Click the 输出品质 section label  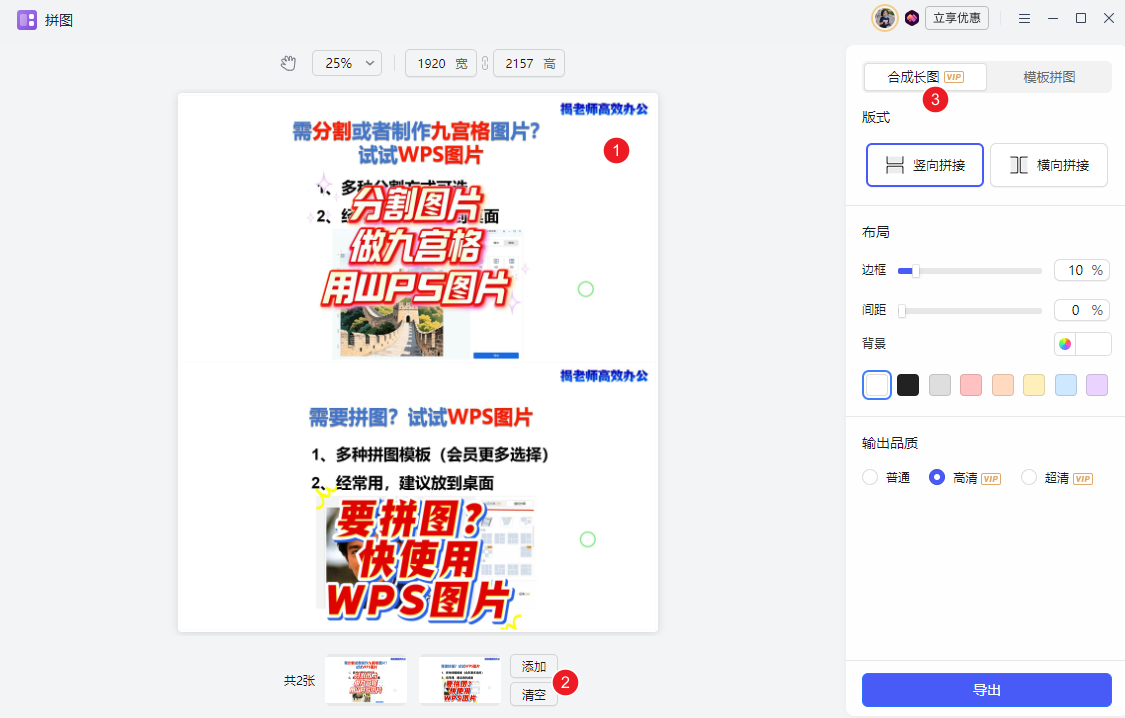[890, 443]
